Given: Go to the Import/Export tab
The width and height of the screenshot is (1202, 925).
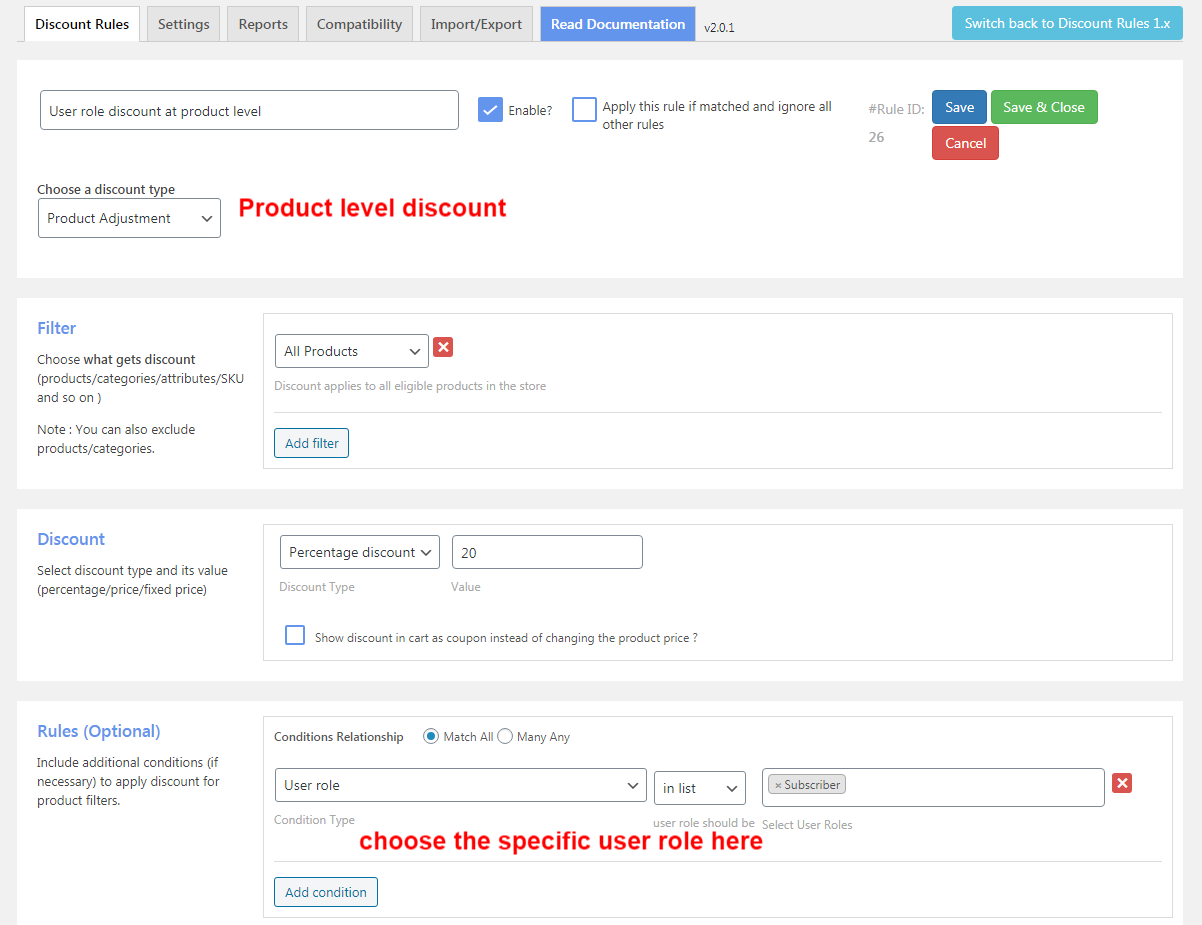Looking at the screenshot, I should (x=476, y=24).
